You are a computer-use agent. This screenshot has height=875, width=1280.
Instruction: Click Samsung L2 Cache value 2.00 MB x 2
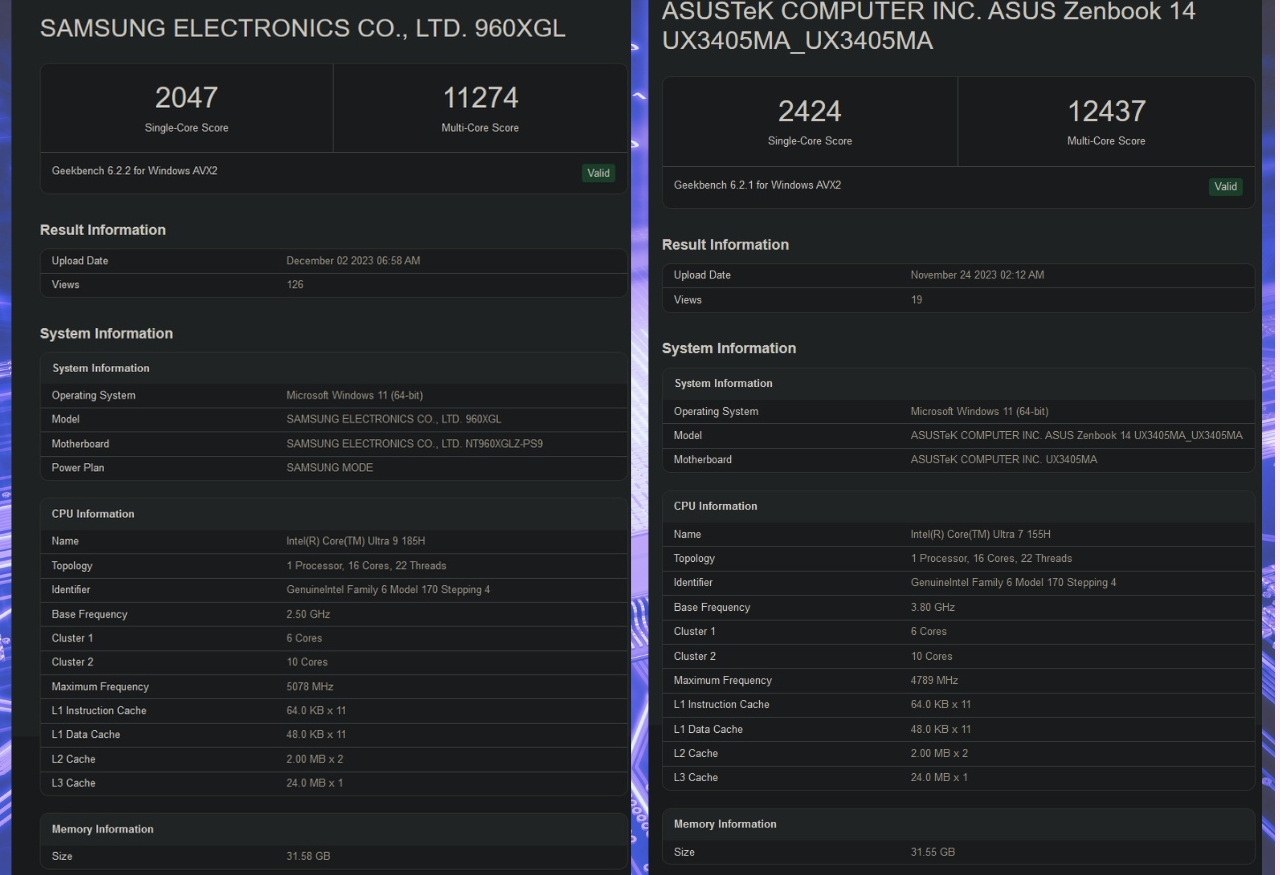[x=314, y=760]
